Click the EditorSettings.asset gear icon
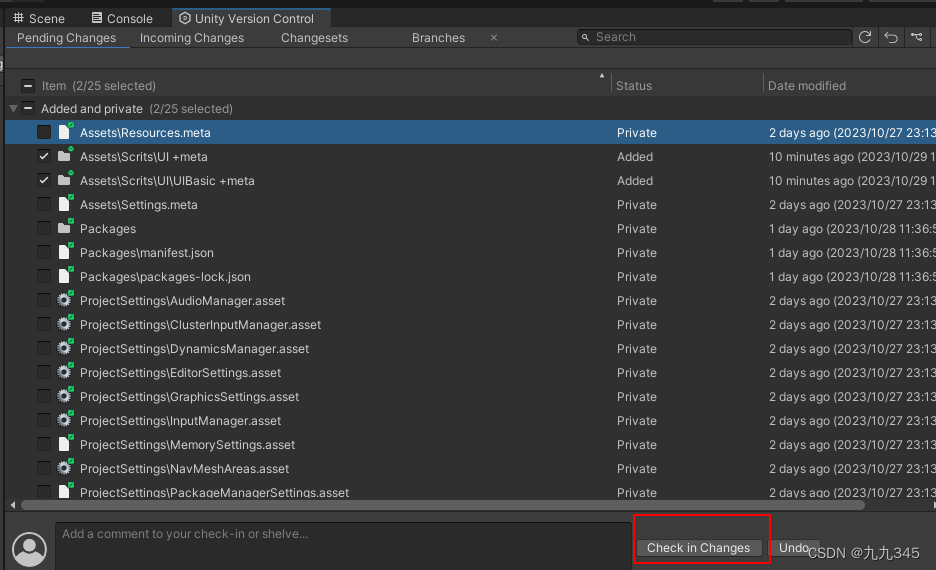936x570 pixels. (x=64, y=372)
